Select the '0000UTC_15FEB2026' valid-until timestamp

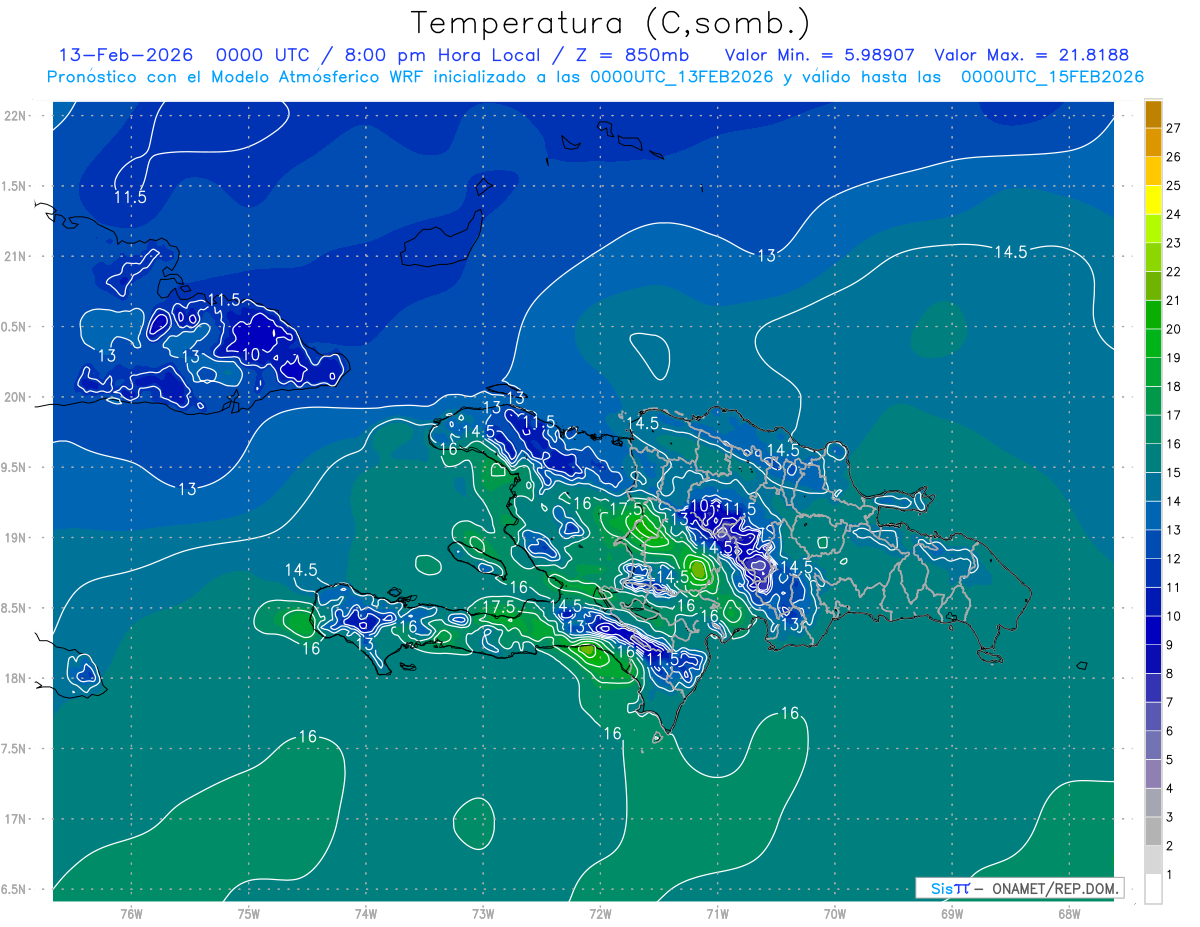(x=1052, y=77)
